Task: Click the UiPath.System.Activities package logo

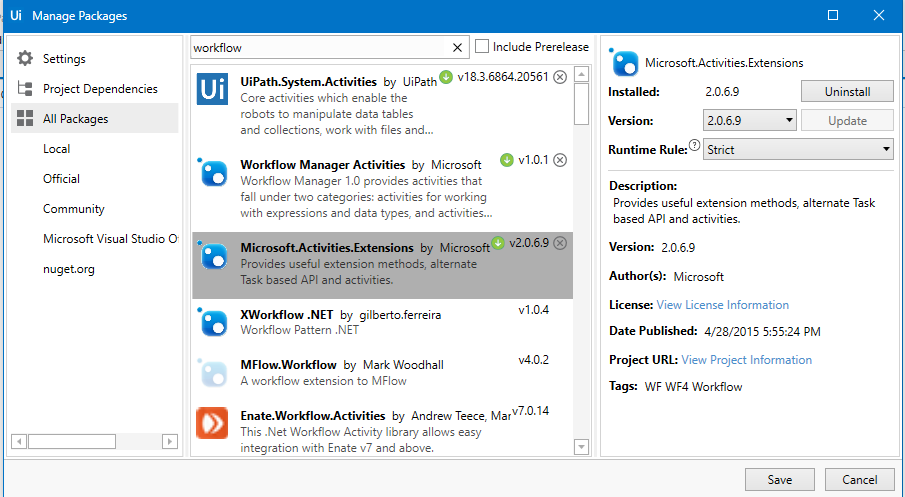Action: (x=212, y=89)
